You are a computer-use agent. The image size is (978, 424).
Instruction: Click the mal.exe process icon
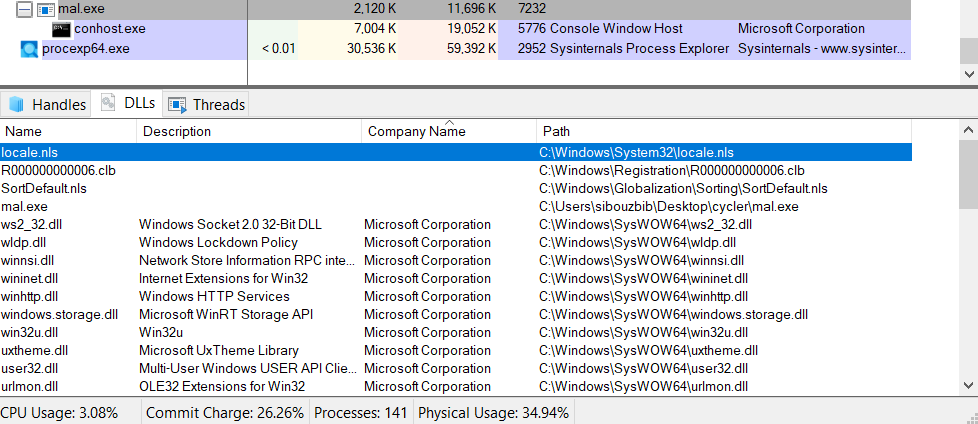(x=45, y=9)
